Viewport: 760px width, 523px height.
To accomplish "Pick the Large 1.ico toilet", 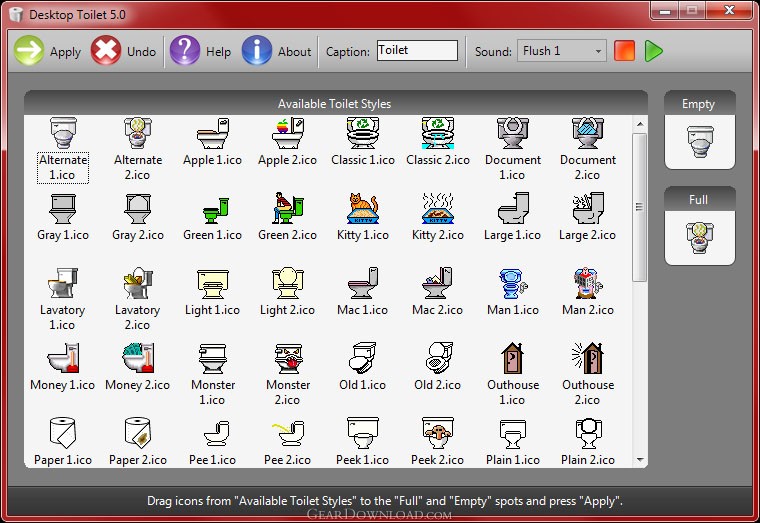I will click(x=513, y=208).
